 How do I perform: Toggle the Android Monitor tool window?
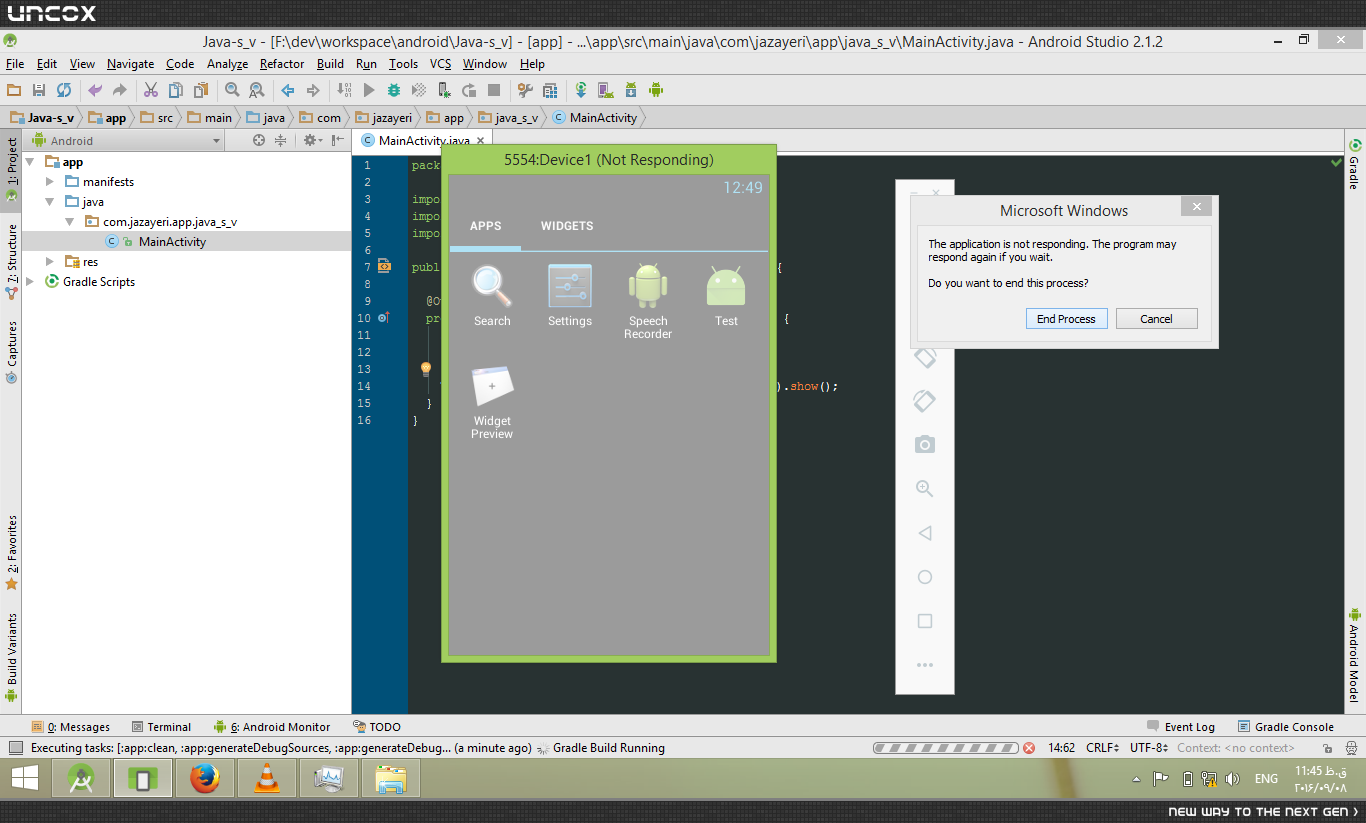(x=272, y=727)
